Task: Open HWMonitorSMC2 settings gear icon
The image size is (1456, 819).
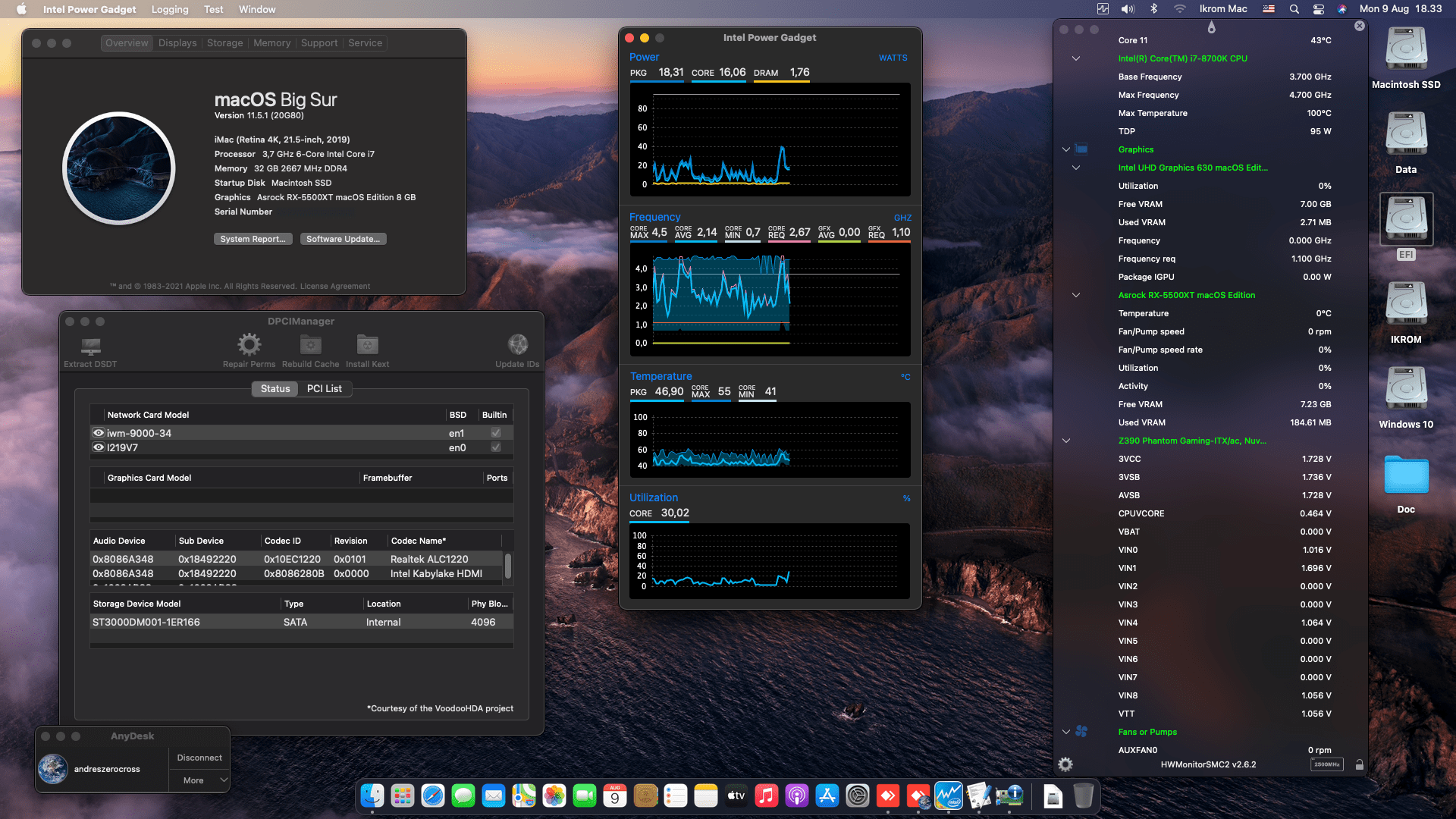Action: (1065, 764)
